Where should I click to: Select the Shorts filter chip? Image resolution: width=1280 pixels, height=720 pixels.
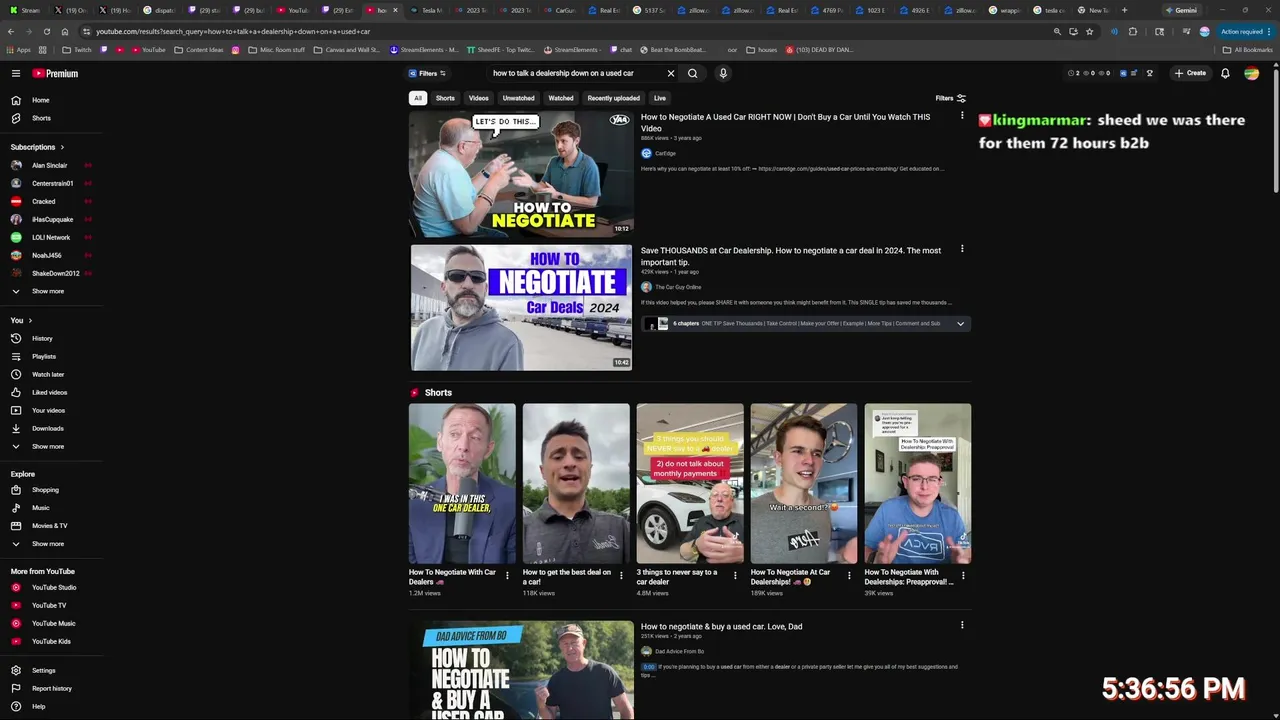[x=445, y=98]
